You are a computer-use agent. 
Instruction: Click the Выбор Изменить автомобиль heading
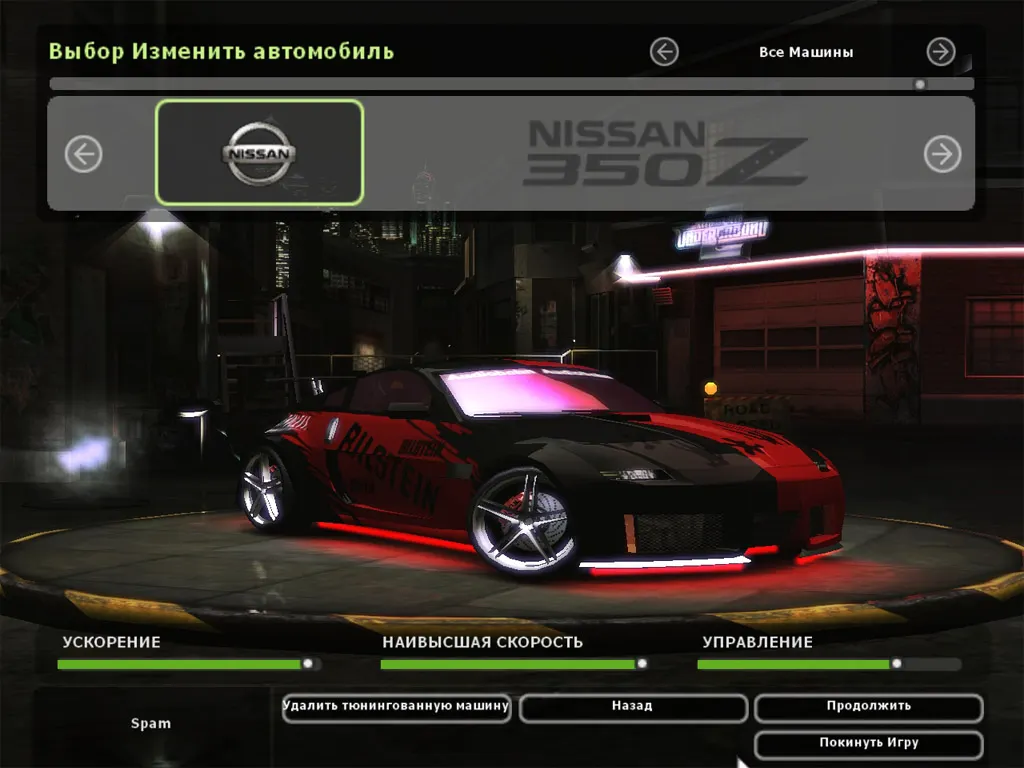[x=221, y=51]
